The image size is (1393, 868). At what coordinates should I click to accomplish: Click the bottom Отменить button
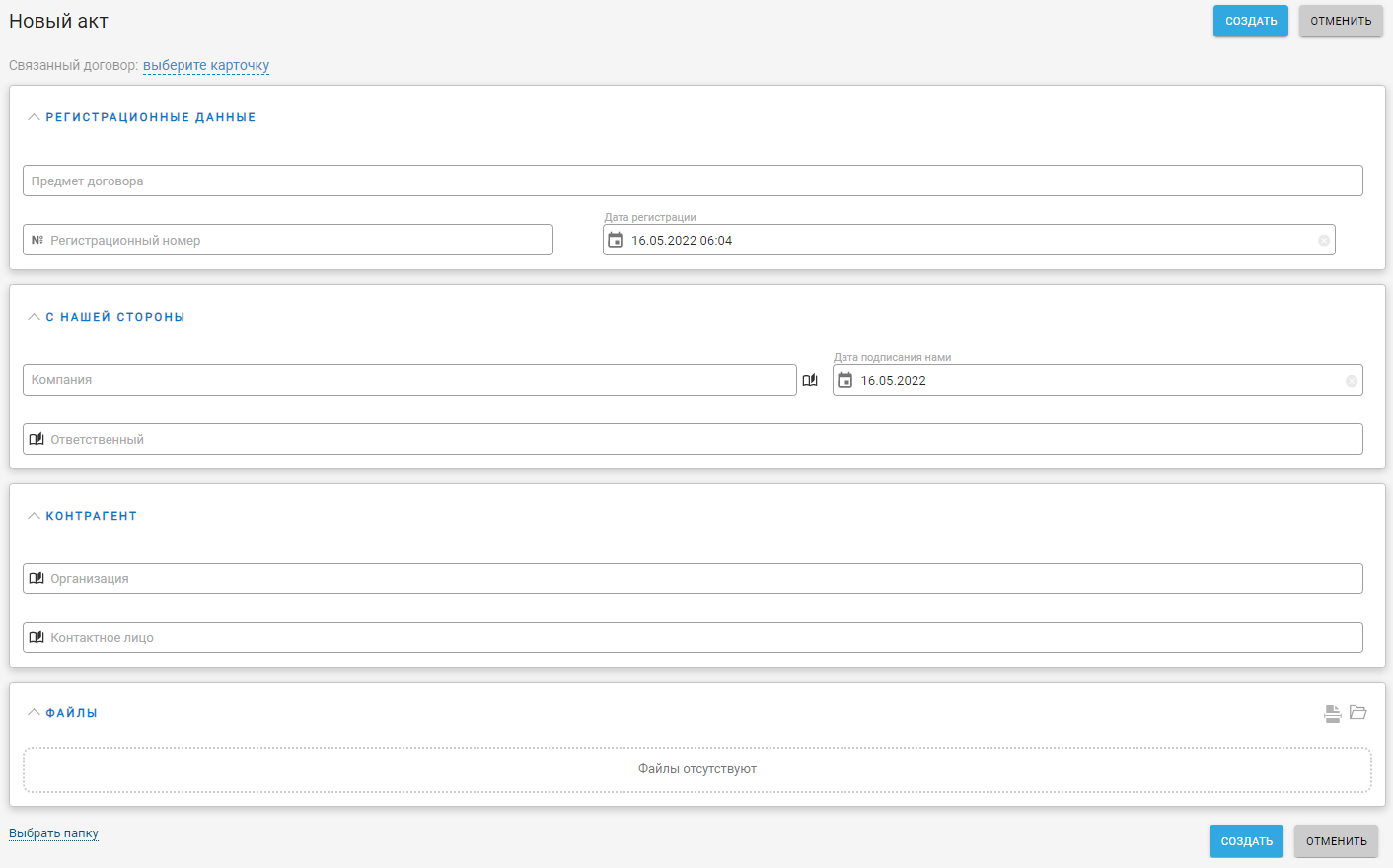click(x=1336, y=841)
